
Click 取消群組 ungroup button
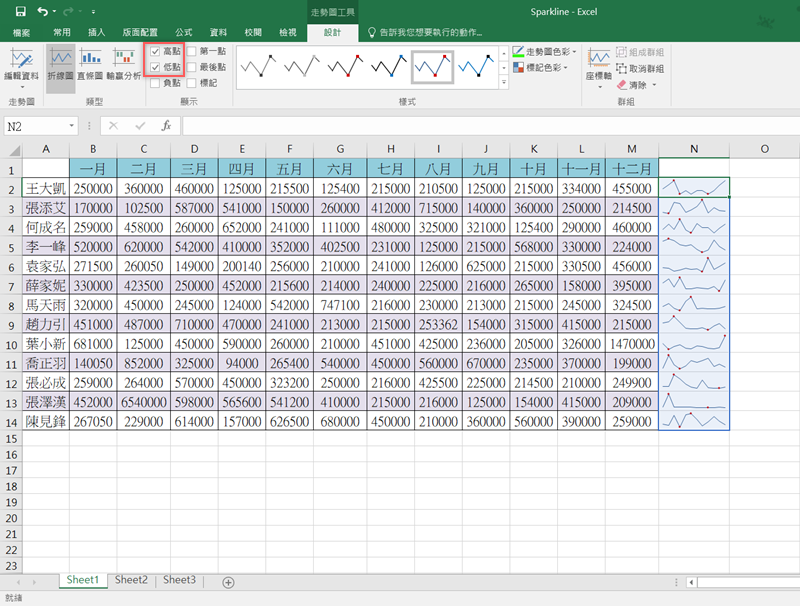(641, 68)
